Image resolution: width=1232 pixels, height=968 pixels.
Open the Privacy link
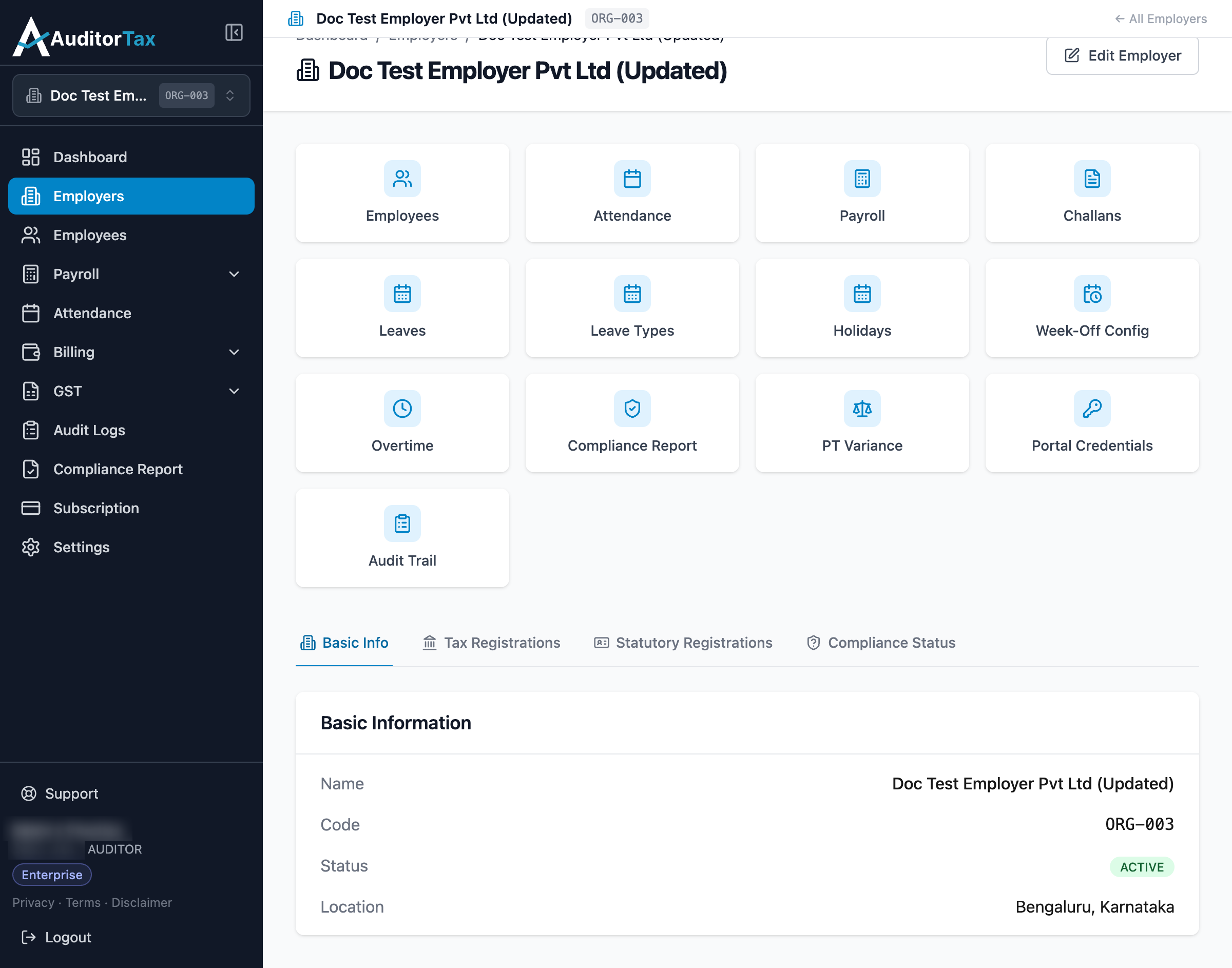coord(33,903)
